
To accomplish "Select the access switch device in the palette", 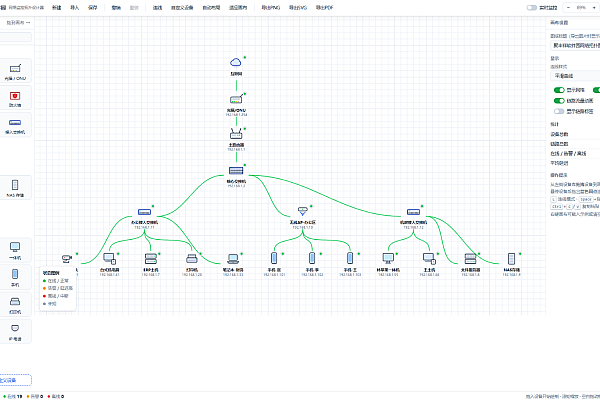I will tap(15, 125).
